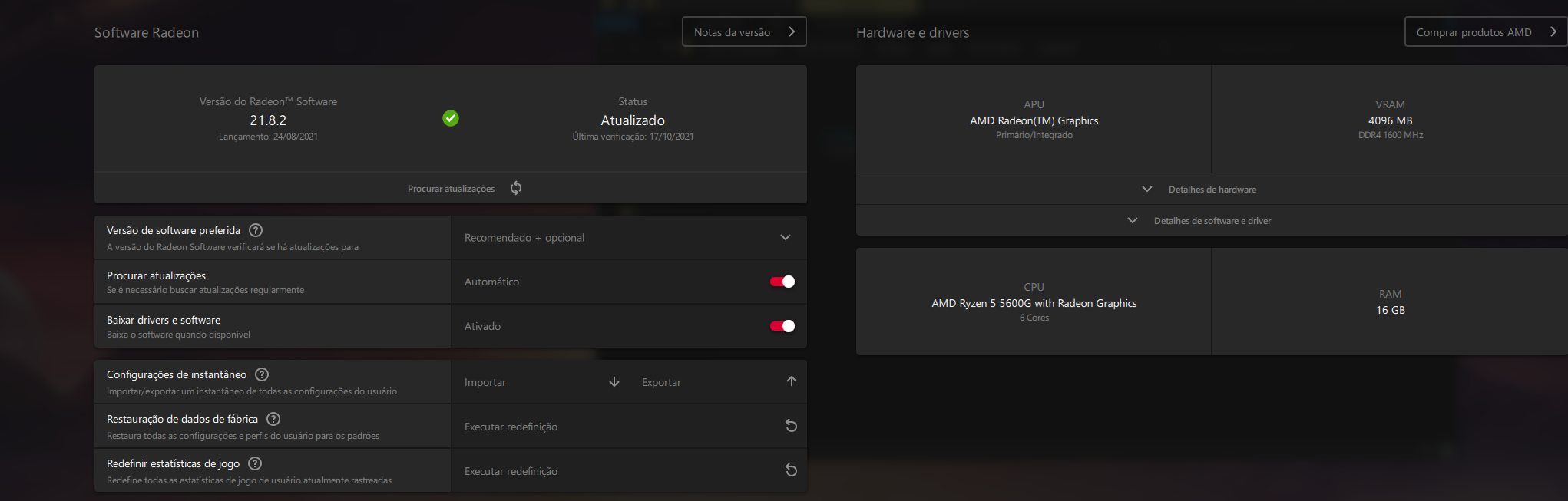Expand Detalhes de software e driver
1568x501 pixels.
coord(1212,220)
